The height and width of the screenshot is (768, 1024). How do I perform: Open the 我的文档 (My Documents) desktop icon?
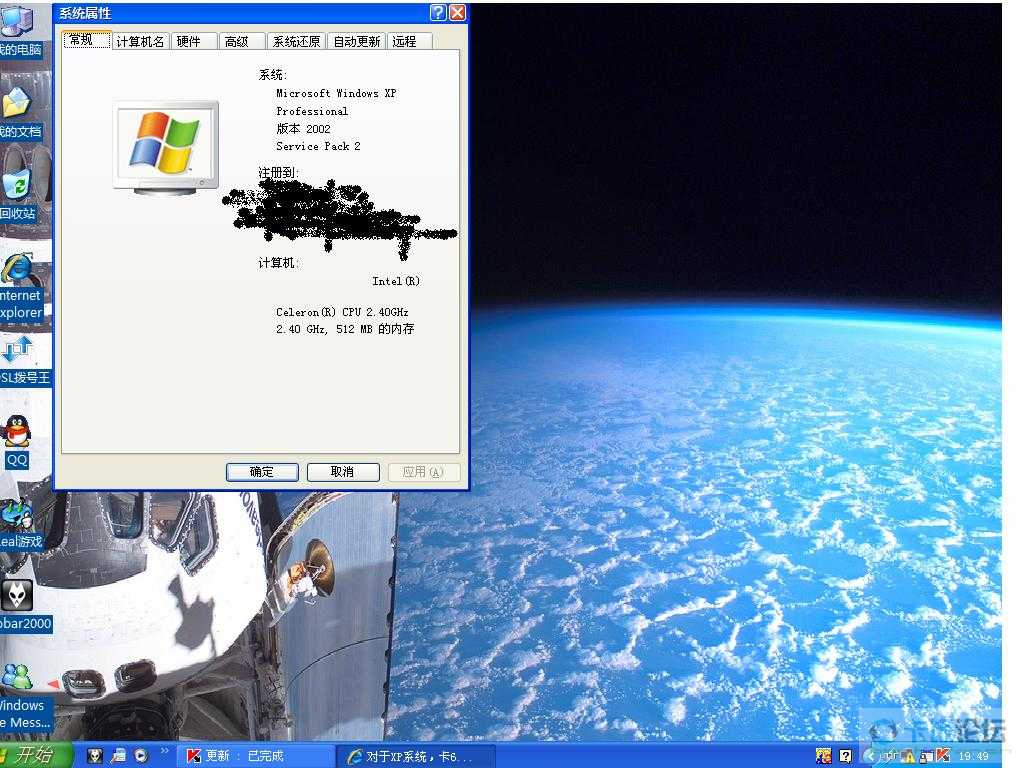pyautogui.click(x=18, y=112)
